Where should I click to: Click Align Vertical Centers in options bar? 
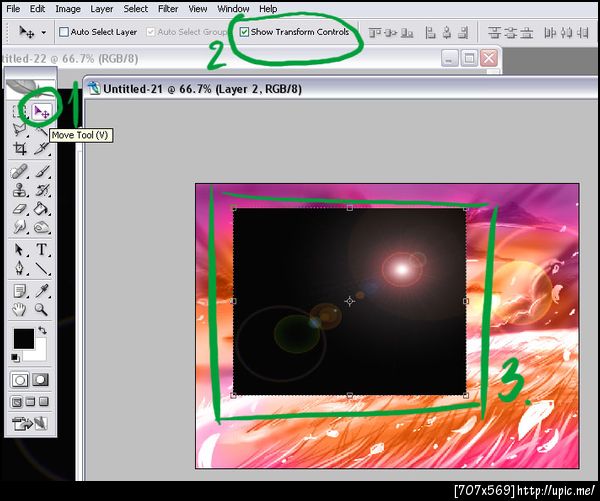391,33
